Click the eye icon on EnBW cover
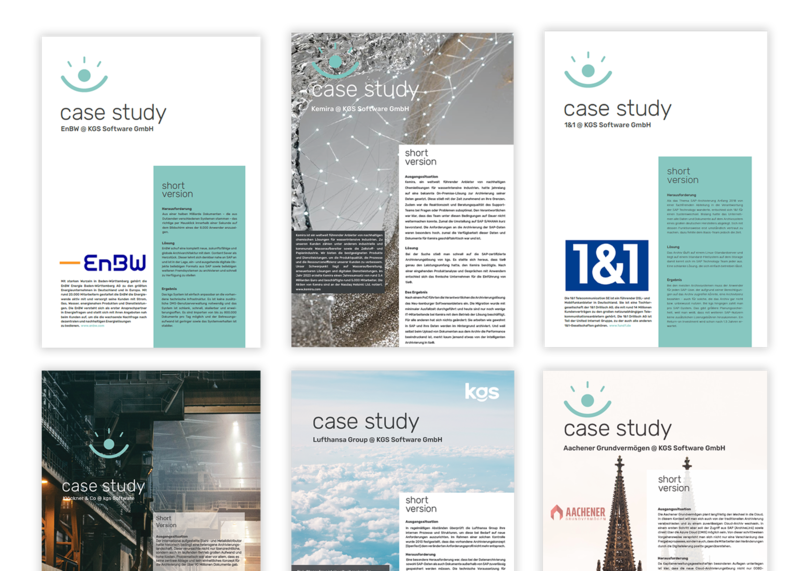Viewport: 800px width, 571px height. tap(84, 75)
